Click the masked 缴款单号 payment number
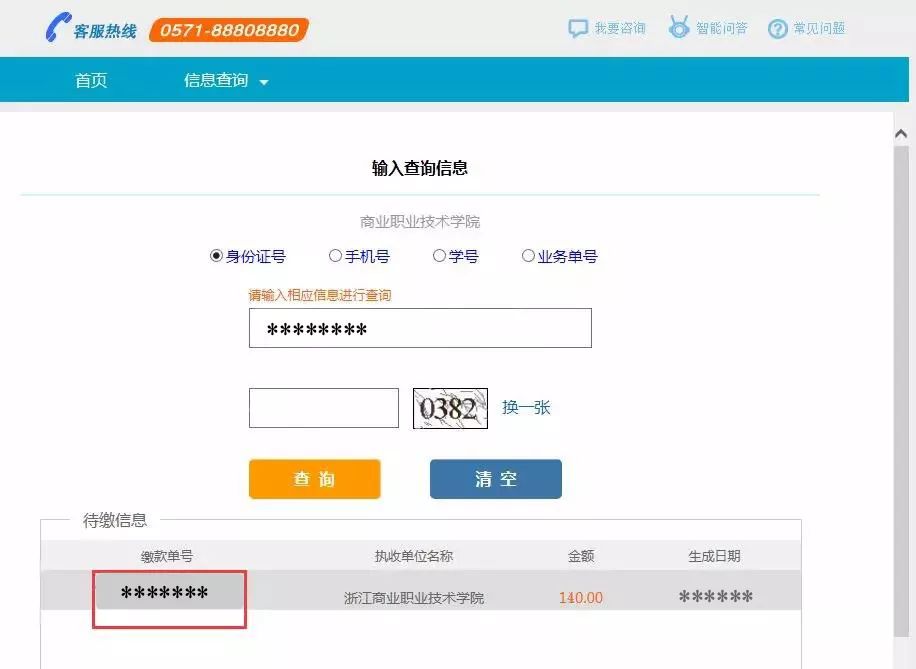This screenshot has width=916, height=669. (168, 593)
